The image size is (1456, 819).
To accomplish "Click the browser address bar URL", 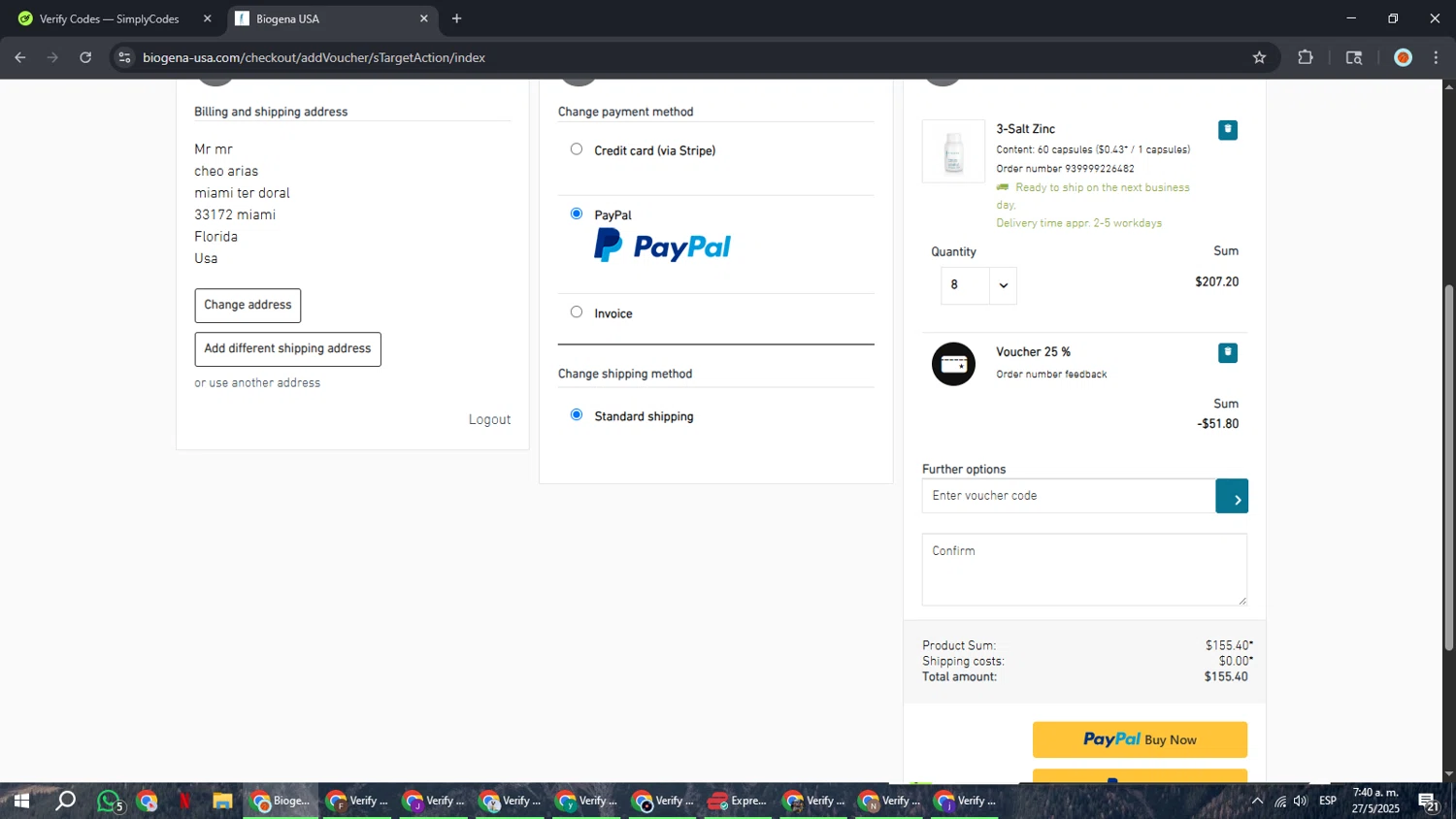I will point(314,57).
